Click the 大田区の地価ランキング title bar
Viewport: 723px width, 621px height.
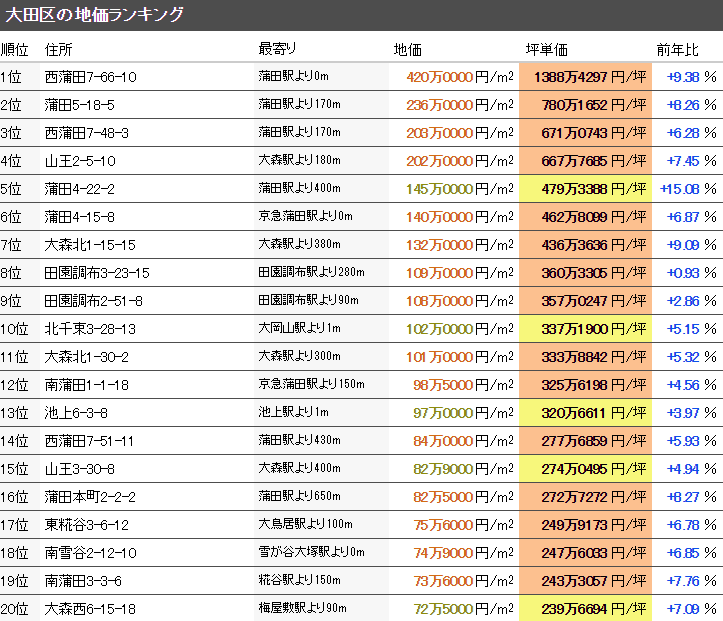pyautogui.click(x=95, y=15)
